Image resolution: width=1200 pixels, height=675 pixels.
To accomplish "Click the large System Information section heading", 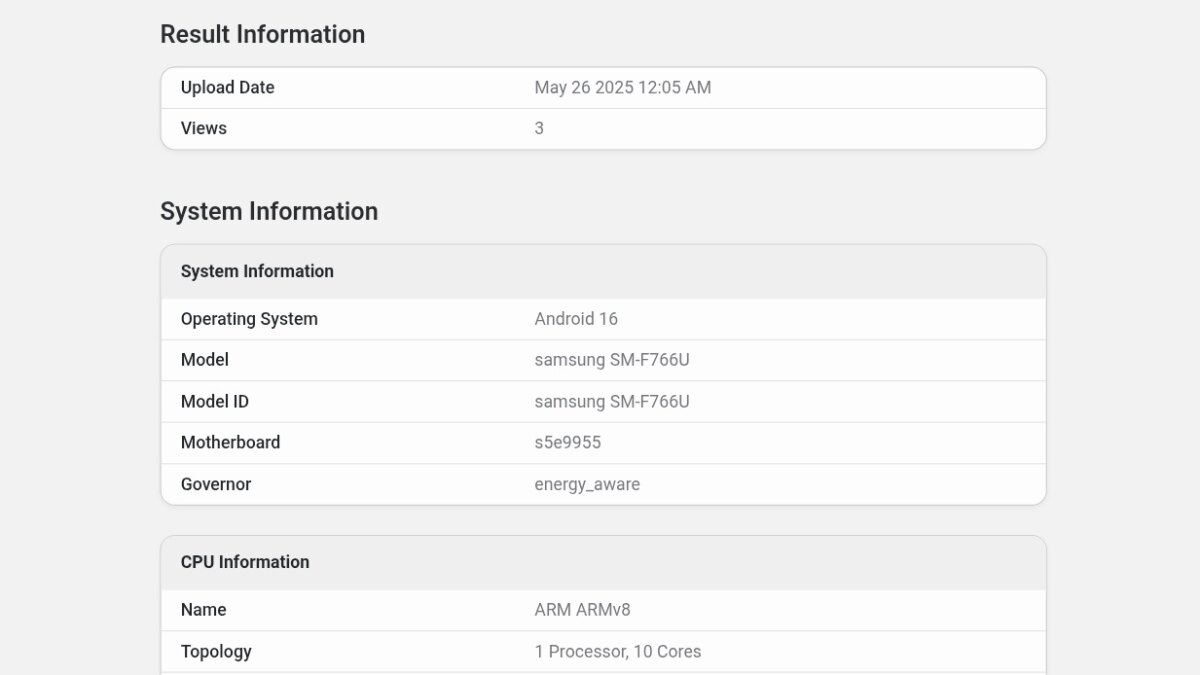I will pyautogui.click(x=268, y=211).
